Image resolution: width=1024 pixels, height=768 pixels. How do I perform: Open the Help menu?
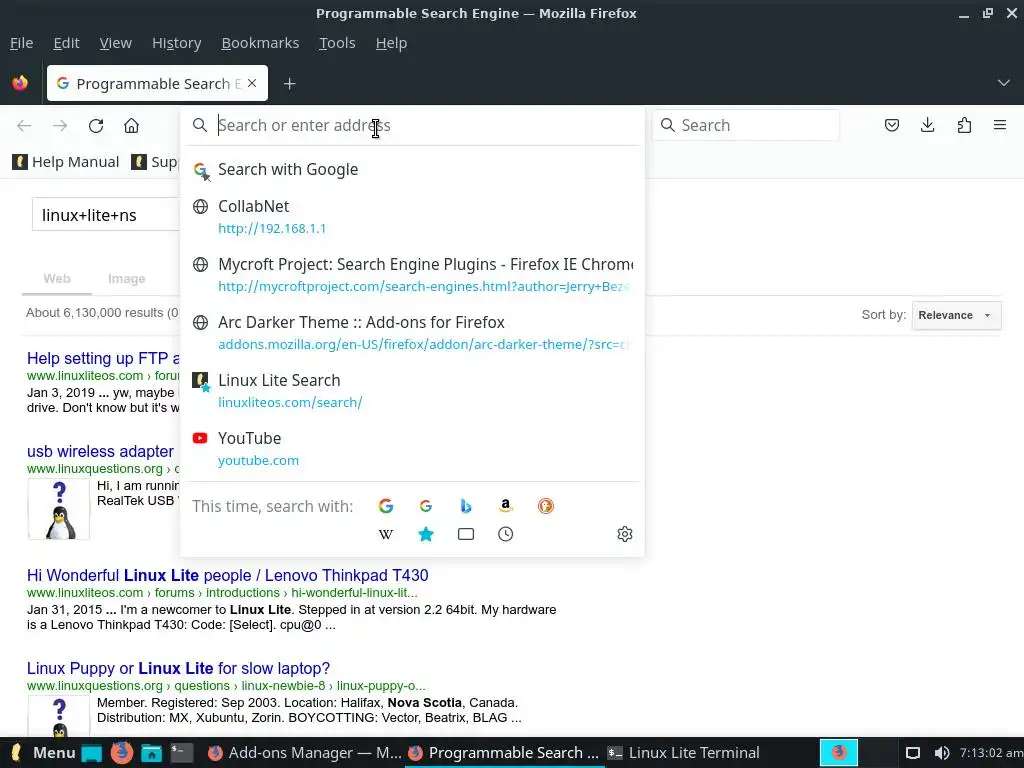(x=391, y=43)
